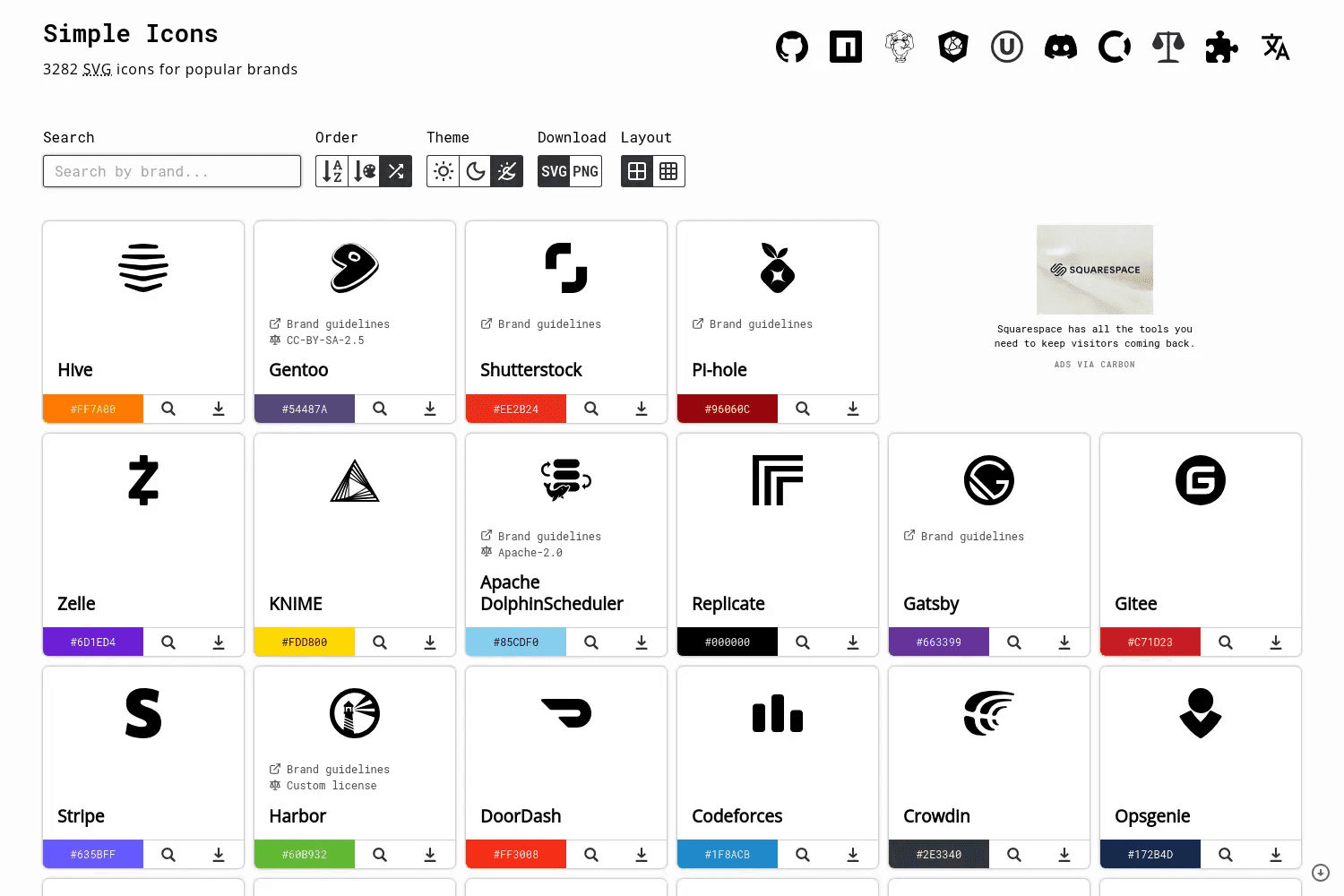Viewport: 1344px width, 896px height.
Task: Switch to compact grid layout
Action: click(669, 171)
